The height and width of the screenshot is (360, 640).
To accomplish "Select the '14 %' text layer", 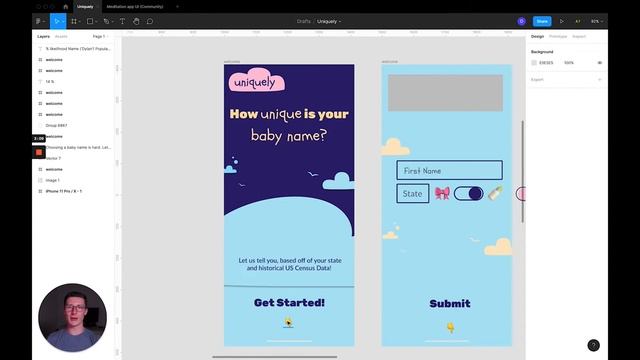I will (x=50, y=82).
